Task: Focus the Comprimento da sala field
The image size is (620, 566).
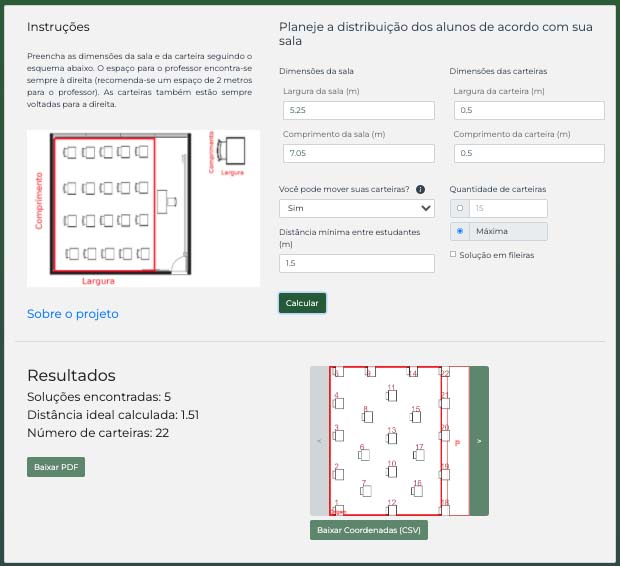Action: click(356, 153)
